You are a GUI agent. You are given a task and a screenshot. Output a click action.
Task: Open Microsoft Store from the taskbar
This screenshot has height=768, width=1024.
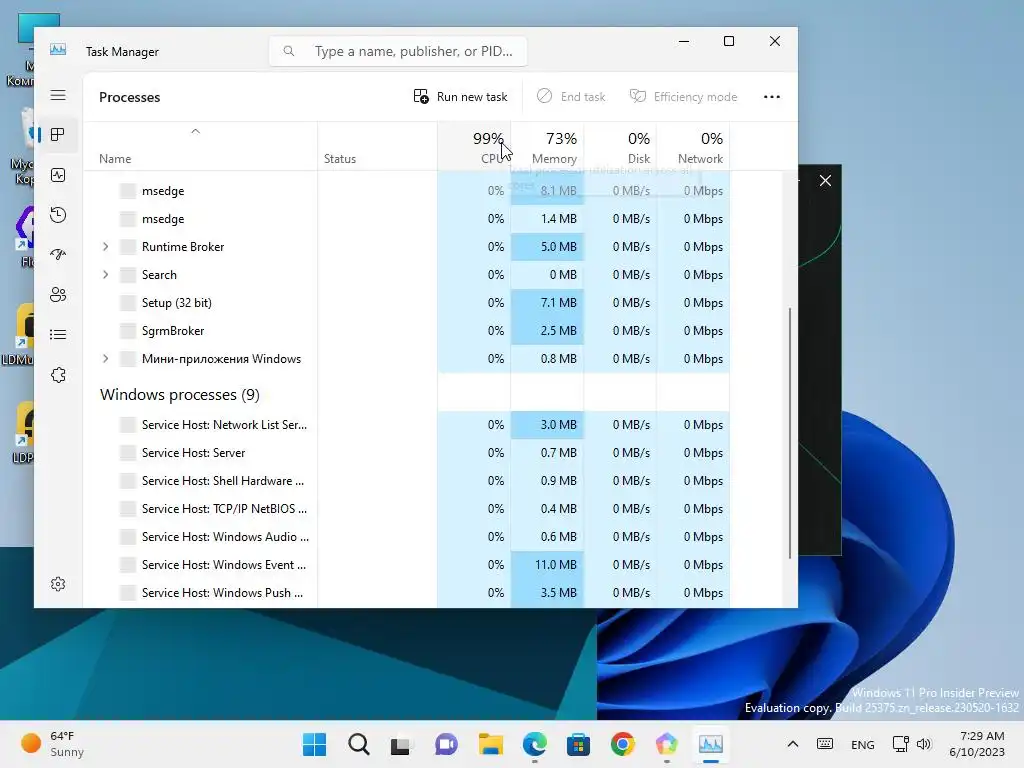(x=579, y=744)
